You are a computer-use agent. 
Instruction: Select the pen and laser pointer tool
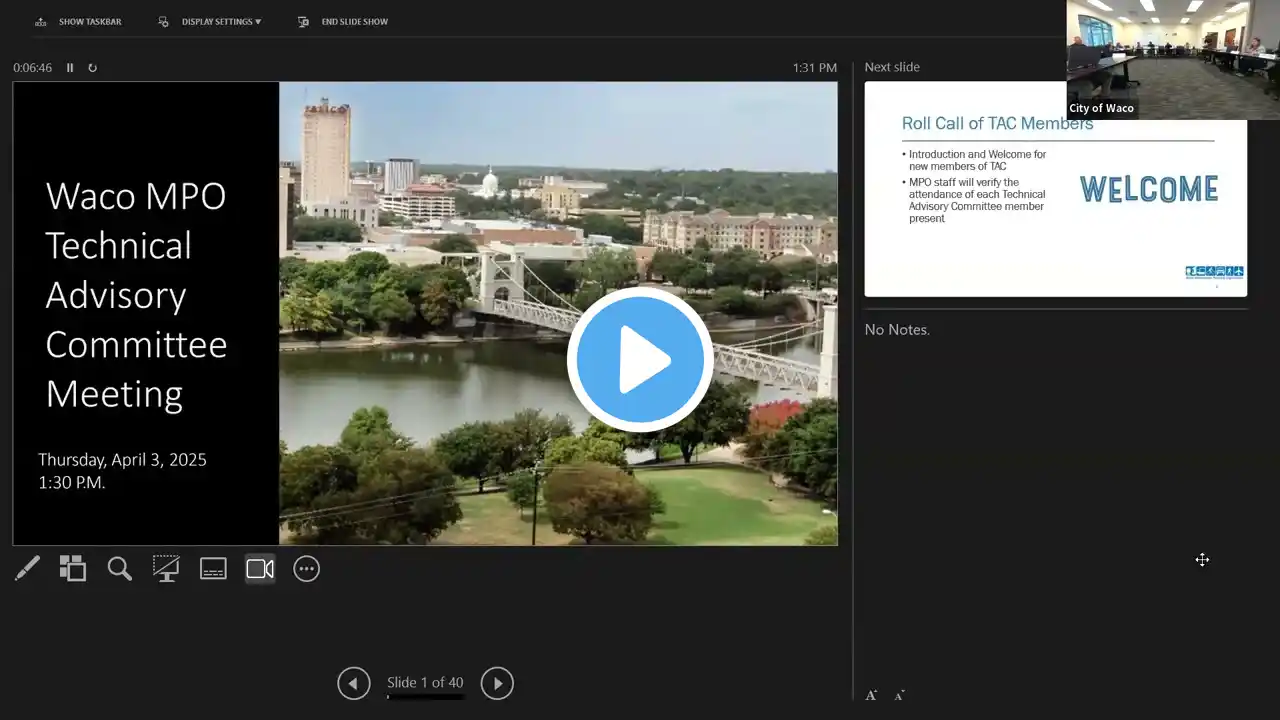[27, 569]
